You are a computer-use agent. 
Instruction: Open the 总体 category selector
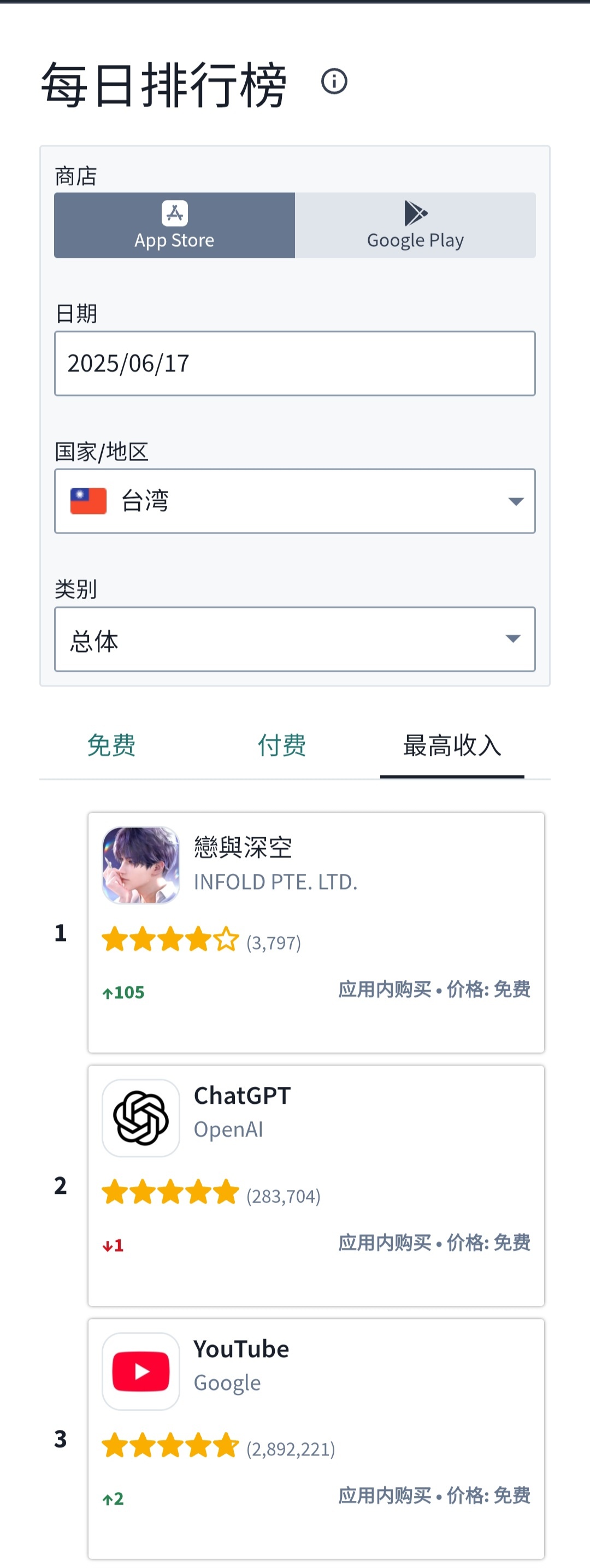point(294,639)
